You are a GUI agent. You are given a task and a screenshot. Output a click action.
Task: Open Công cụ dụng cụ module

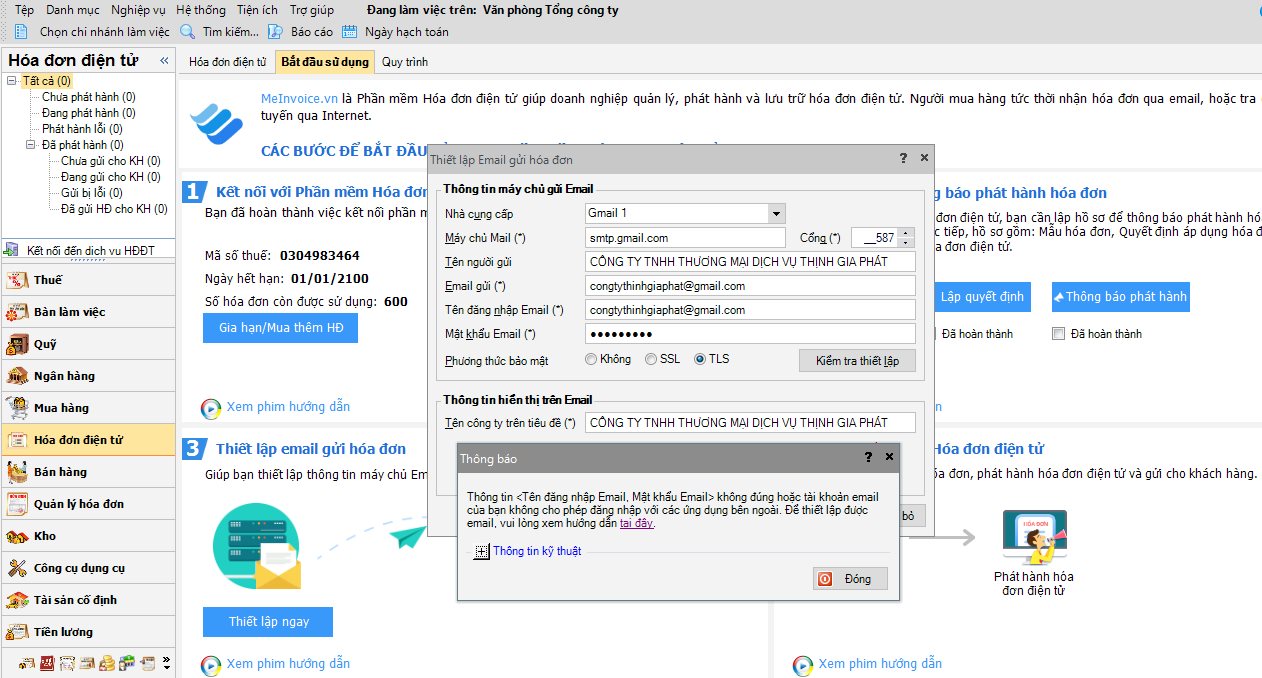pyautogui.click(x=88, y=568)
